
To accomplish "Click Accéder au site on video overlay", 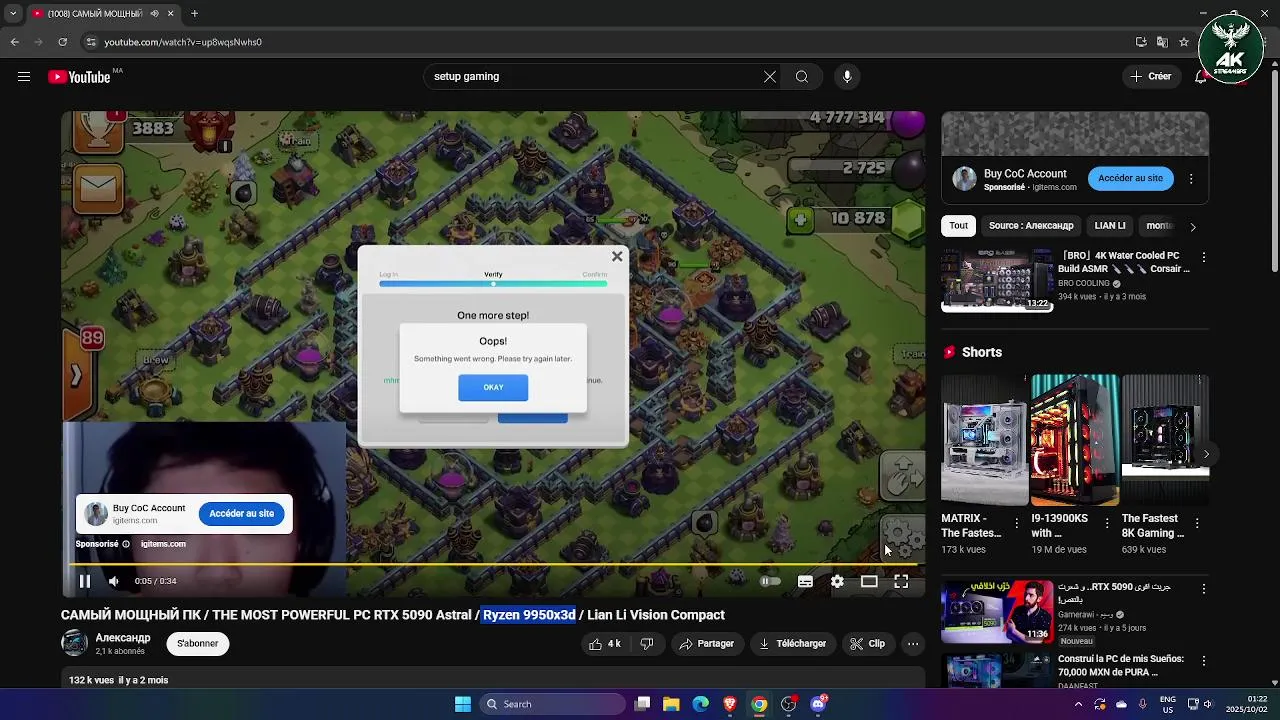I will click(x=241, y=514).
